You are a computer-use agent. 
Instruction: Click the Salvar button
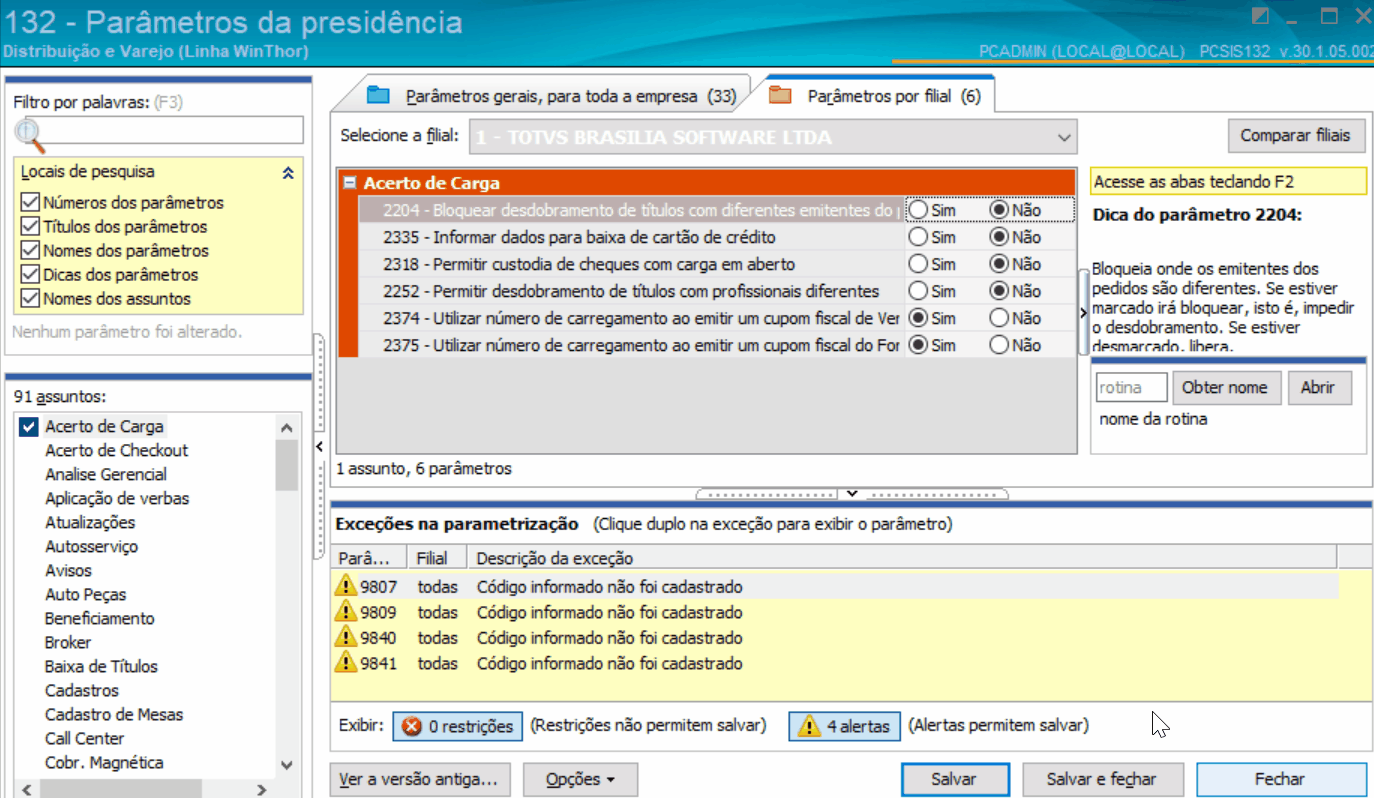pos(954,779)
